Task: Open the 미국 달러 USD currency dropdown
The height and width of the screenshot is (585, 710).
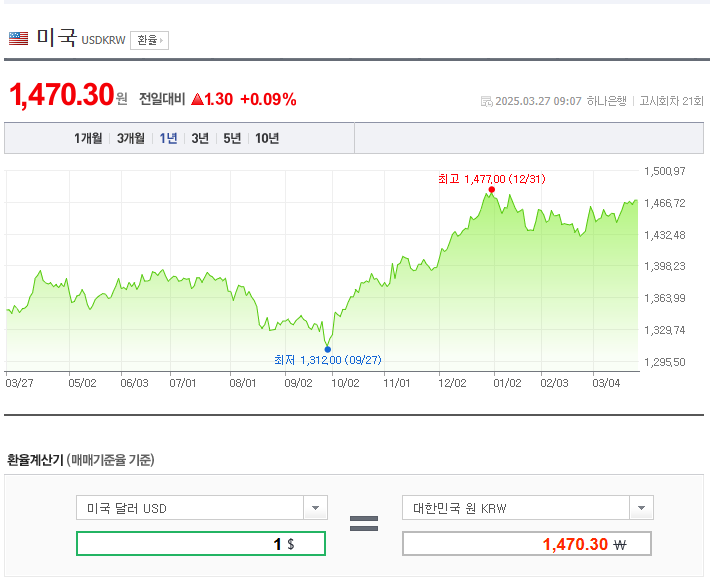Action: pyautogui.click(x=202, y=508)
